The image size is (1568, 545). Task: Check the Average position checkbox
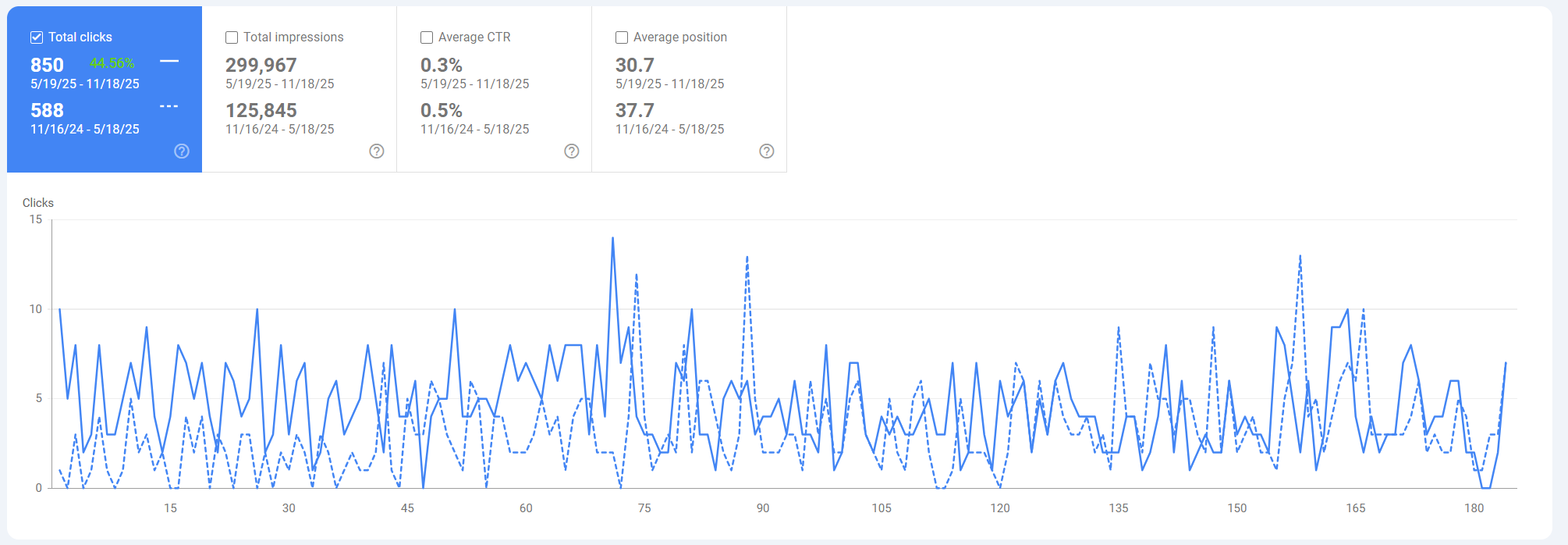click(622, 37)
